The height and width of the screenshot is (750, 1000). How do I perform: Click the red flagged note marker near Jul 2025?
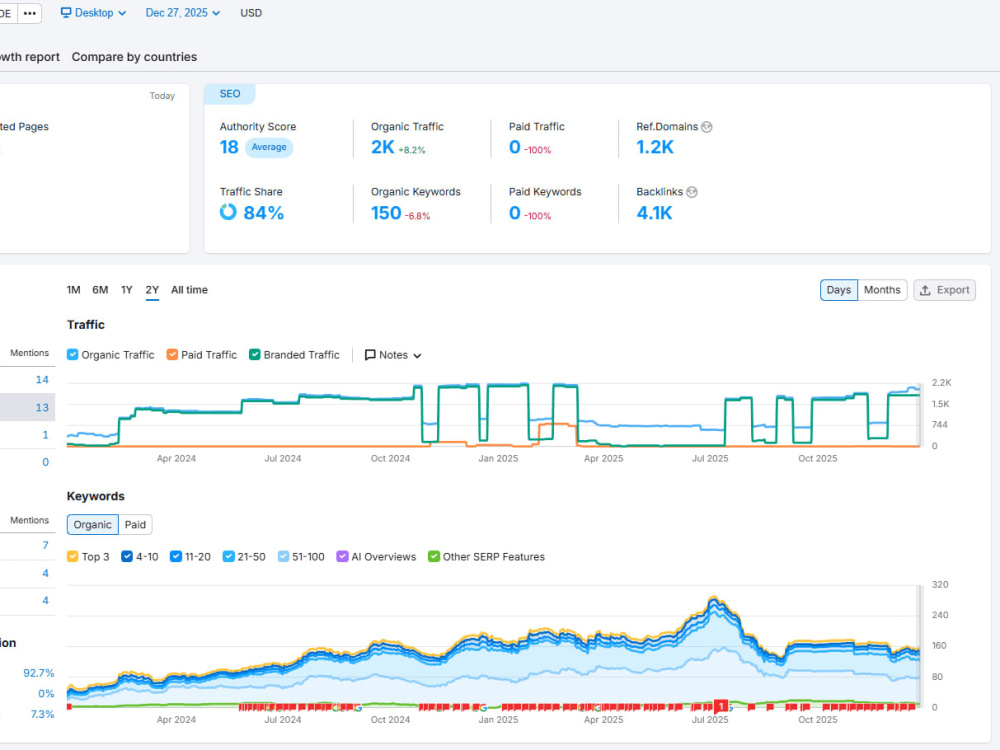[x=721, y=705]
